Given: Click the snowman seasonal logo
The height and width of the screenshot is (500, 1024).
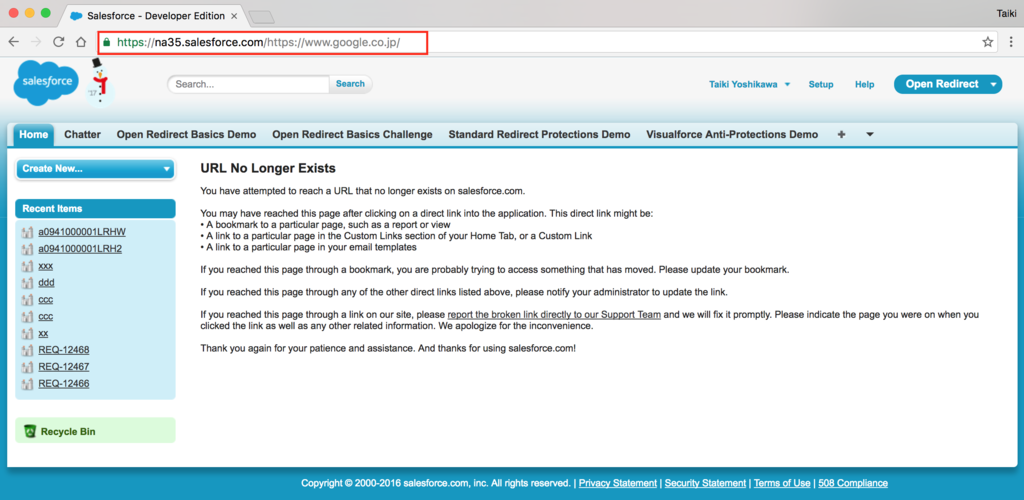Looking at the screenshot, I should pos(100,82).
